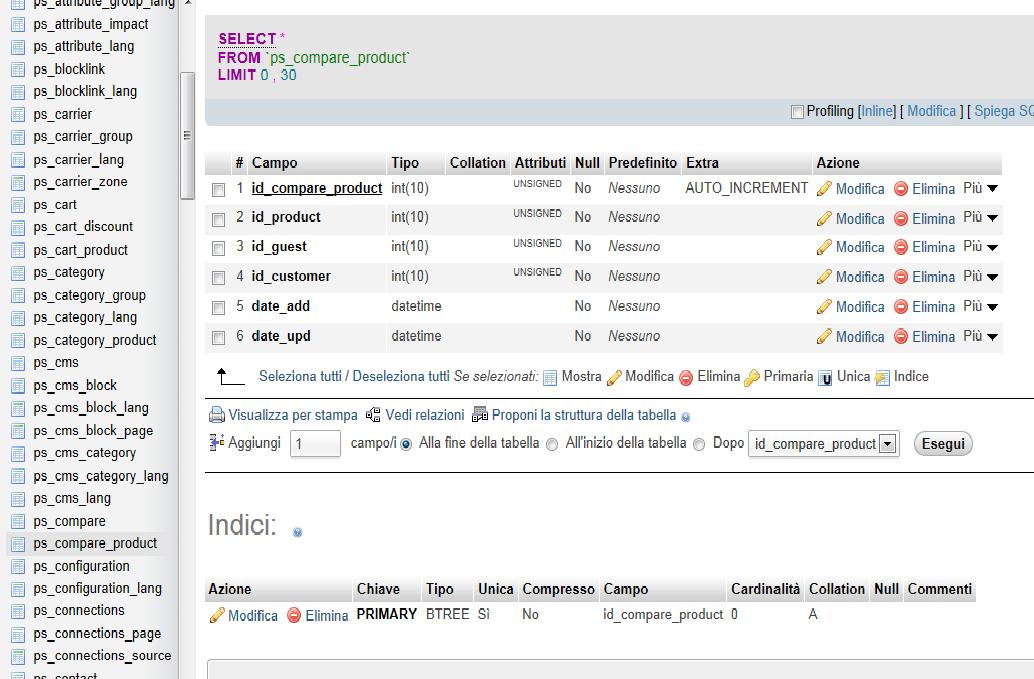The image size is (1034, 679).
Task: Click the printer icon for Visualizza per stampa
Action: pos(217,415)
